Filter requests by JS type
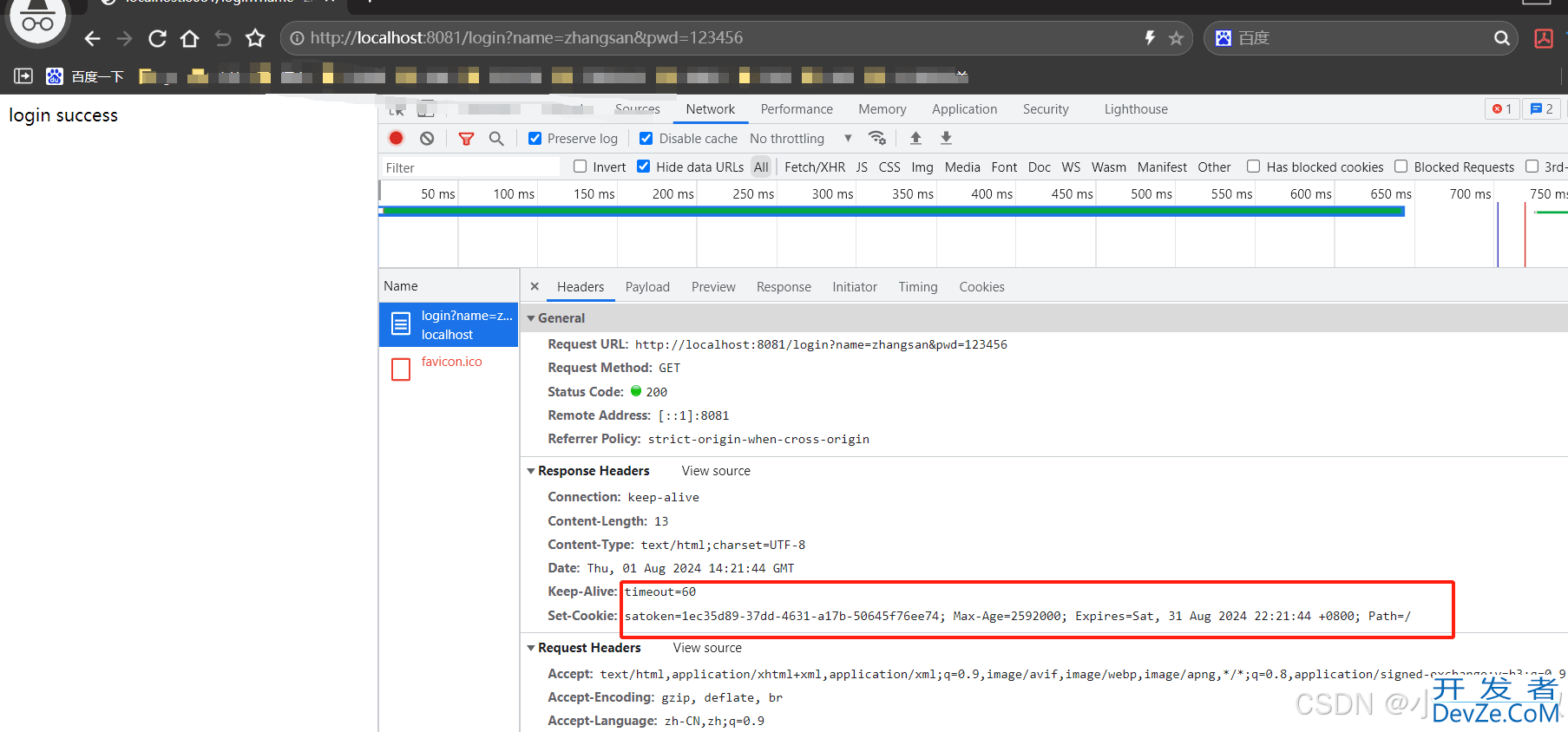The width and height of the screenshot is (1568, 732). [862, 167]
